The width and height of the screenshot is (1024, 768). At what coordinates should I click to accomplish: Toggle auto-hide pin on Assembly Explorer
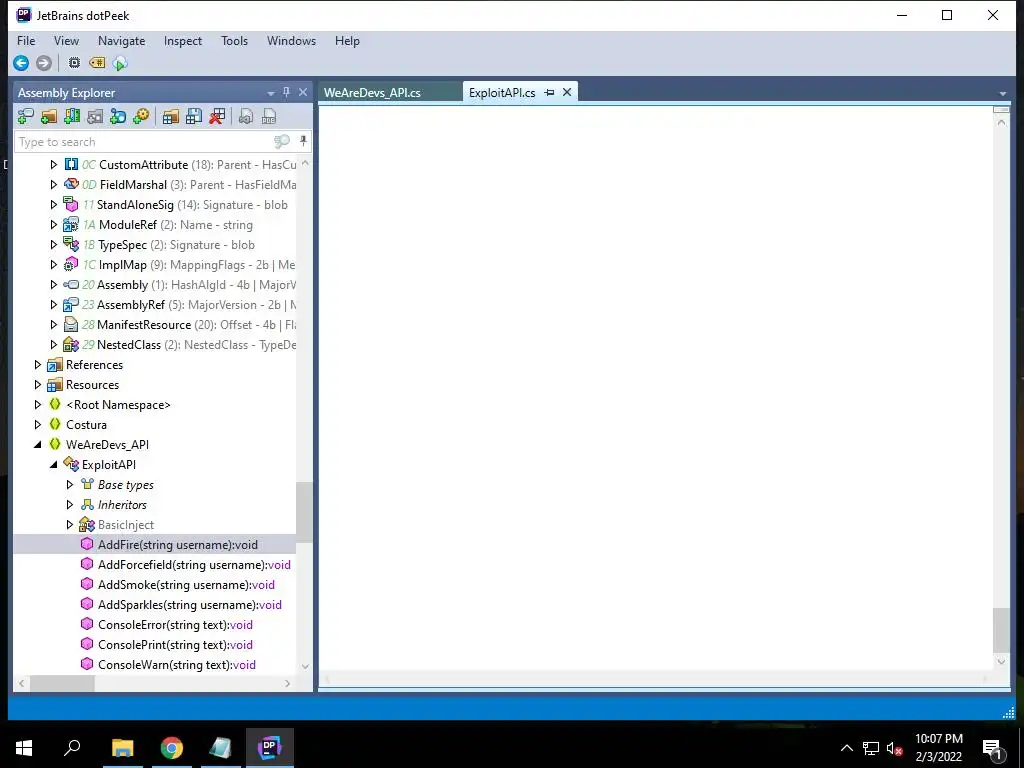coord(286,92)
